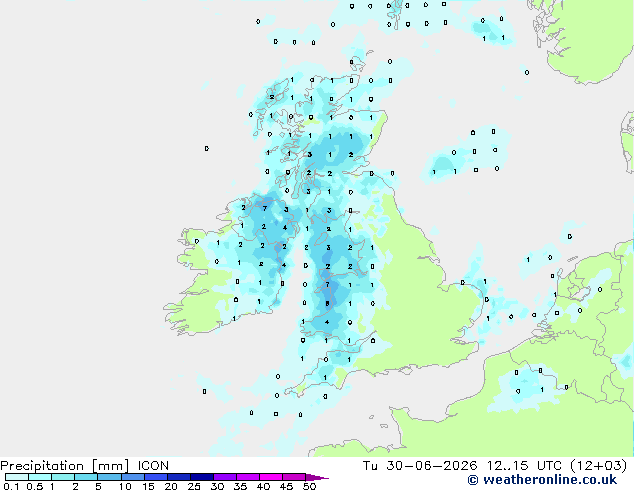This screenshot has width=634, height=490.
Task: Select the magenta 40–45 mm legend swatch
Action: click(271, 477)
